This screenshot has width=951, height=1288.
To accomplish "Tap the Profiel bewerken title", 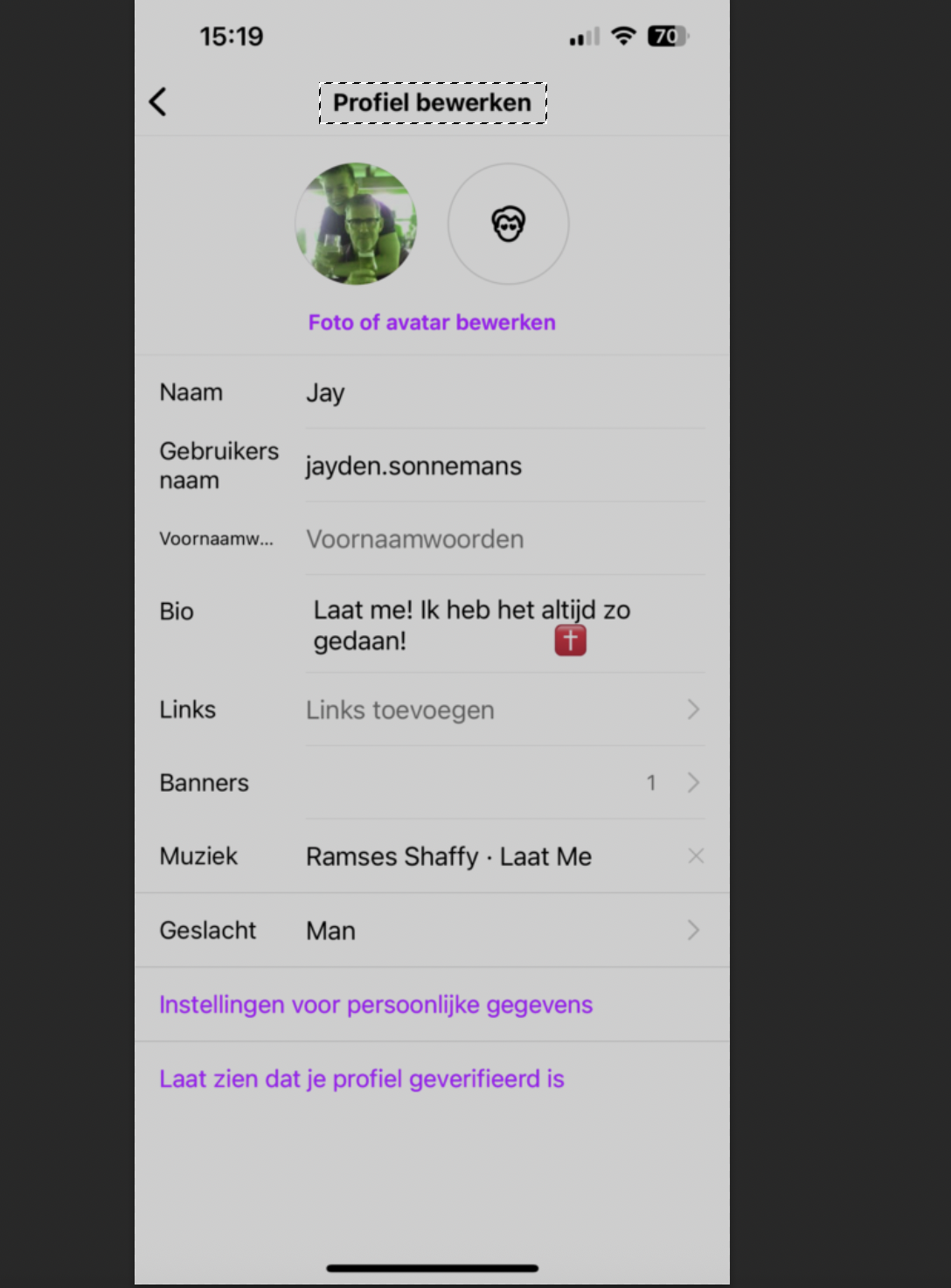I will click(433, 103).
